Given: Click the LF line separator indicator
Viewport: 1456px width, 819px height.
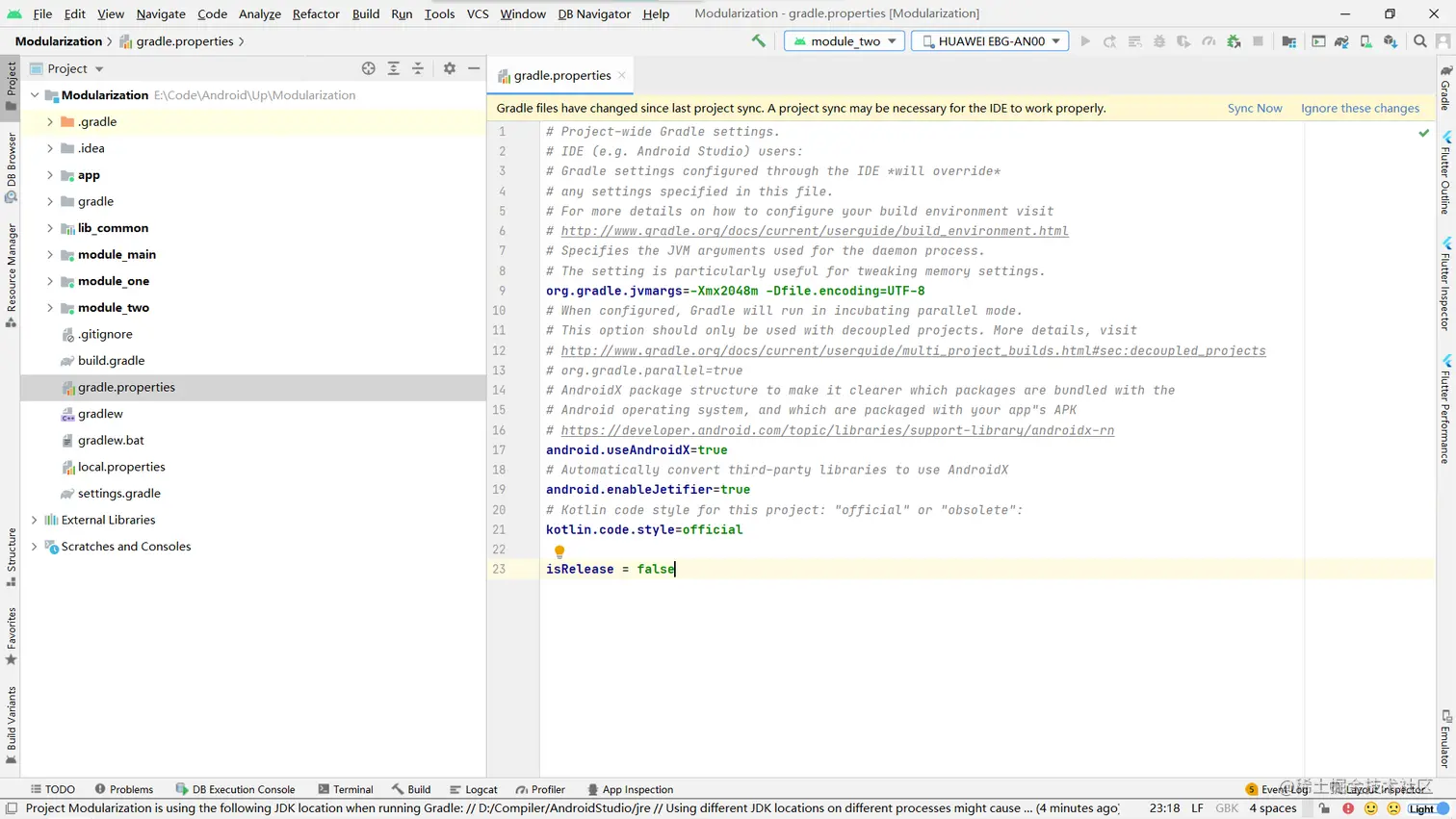Looking at the screenshot, I should click(1197, 808).
